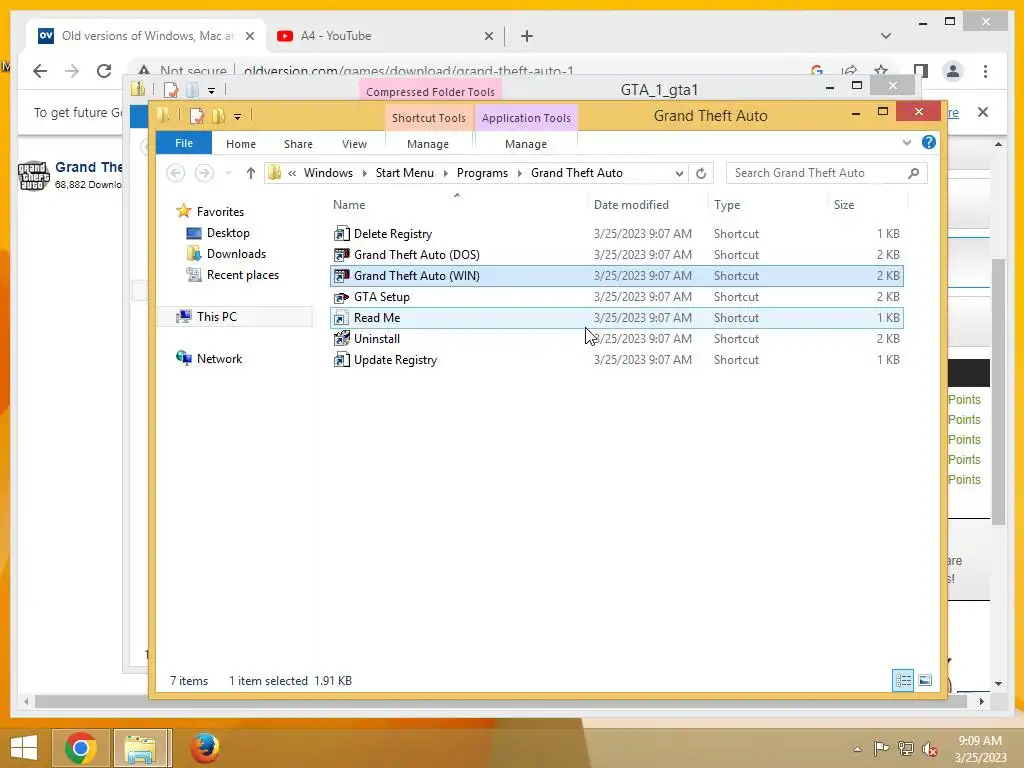Image resolution: width=1024 pixels, height=768 pixels.
Task: Go up one folder level arrow
Action: point(251,173)
